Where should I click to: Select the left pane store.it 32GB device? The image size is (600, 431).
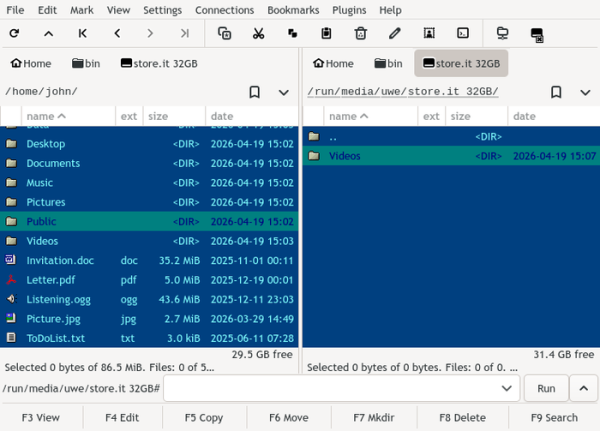pyautogui.click(x=159, y=63)
